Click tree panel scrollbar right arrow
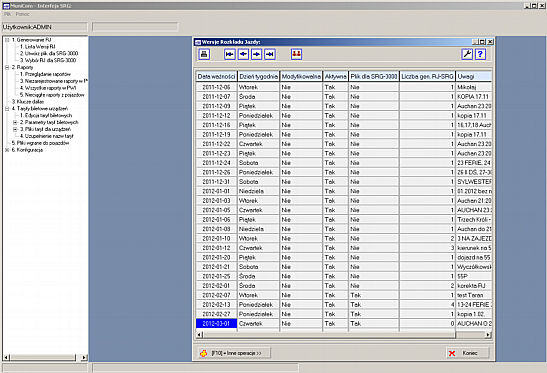The width and height of the screenshot is (547, 373). pyautogui.click(x=84, y=358)
